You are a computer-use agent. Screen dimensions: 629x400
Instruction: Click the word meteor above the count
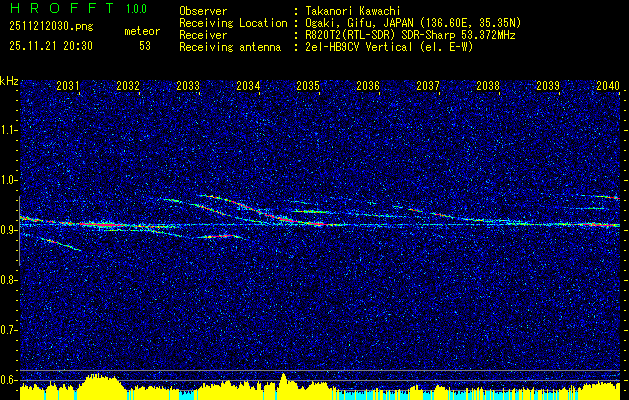click(142, 31)
